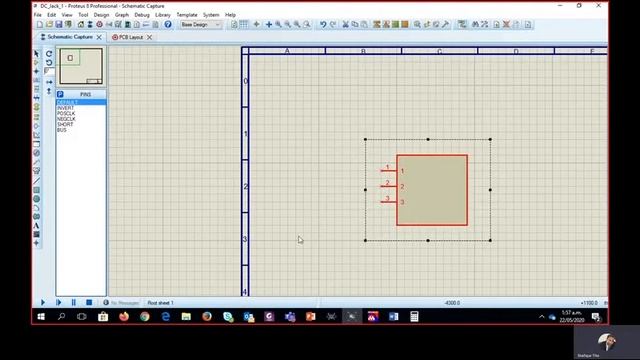640x360 pixels.
Task: Select the Component mode tool
Action: [36, 62]
